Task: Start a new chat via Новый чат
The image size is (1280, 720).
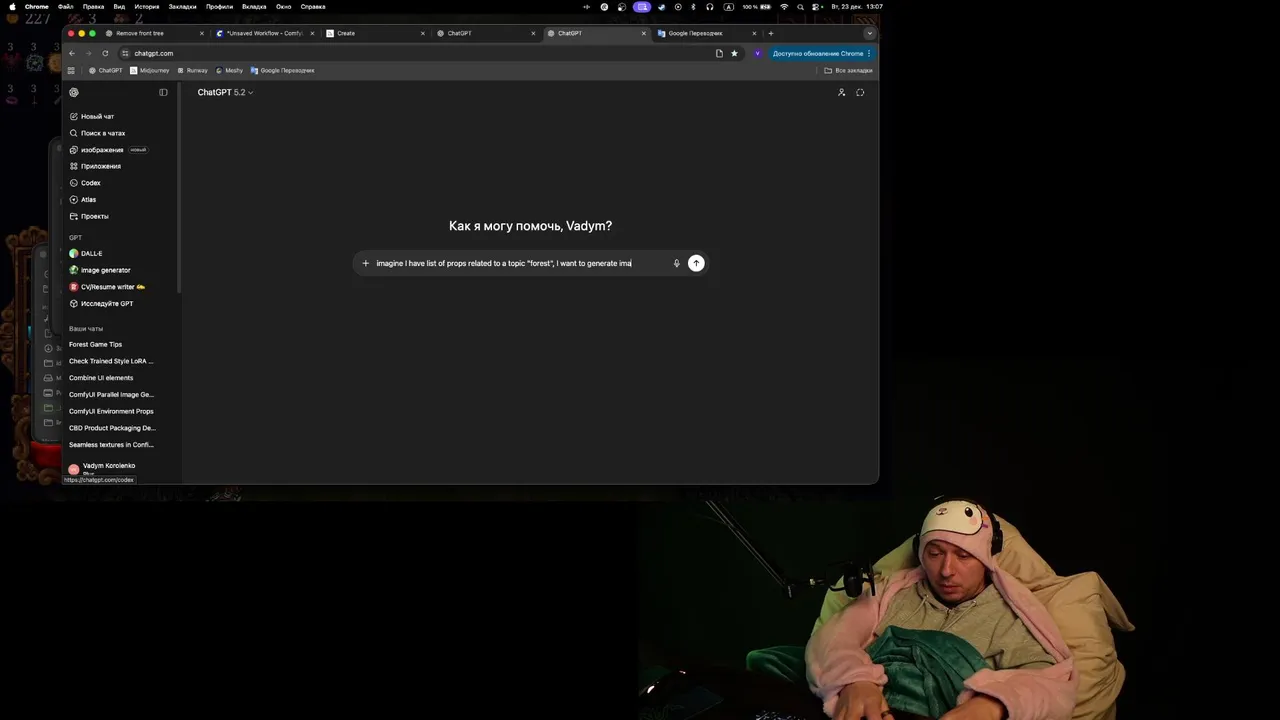Action: tap(91, 116)
